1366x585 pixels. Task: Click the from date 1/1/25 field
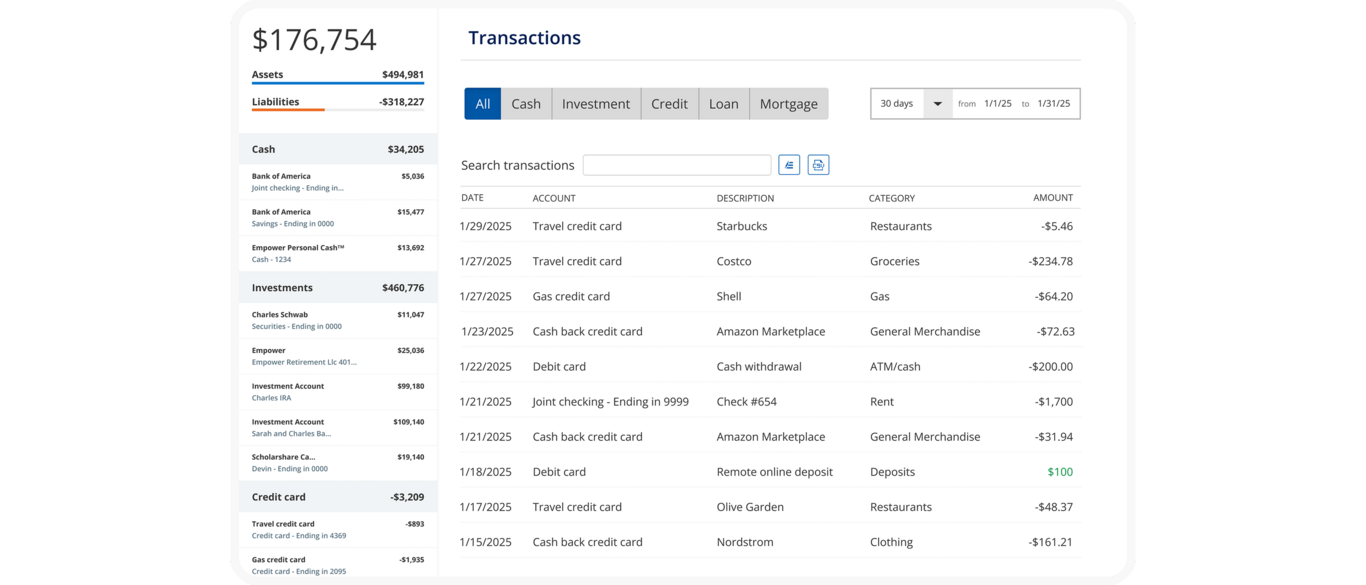coord(997,104)
